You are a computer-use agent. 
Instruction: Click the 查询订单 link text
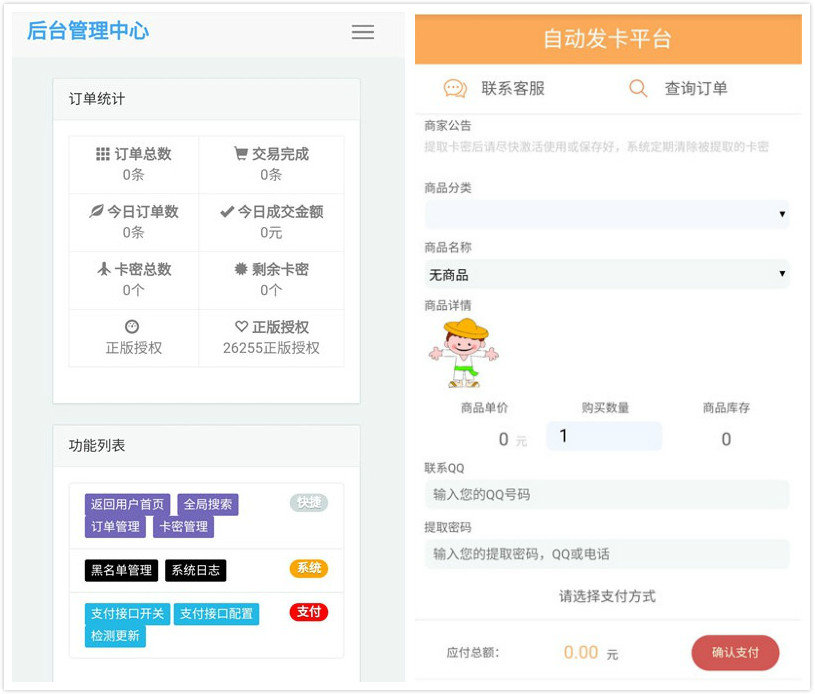tap(696, 88)
